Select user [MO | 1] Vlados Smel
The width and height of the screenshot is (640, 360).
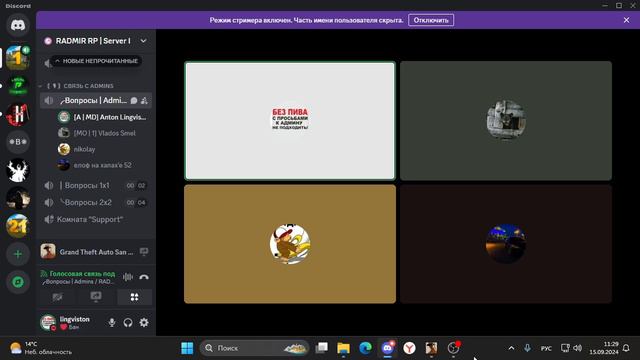pyautogui.click(x=104, y=133)
